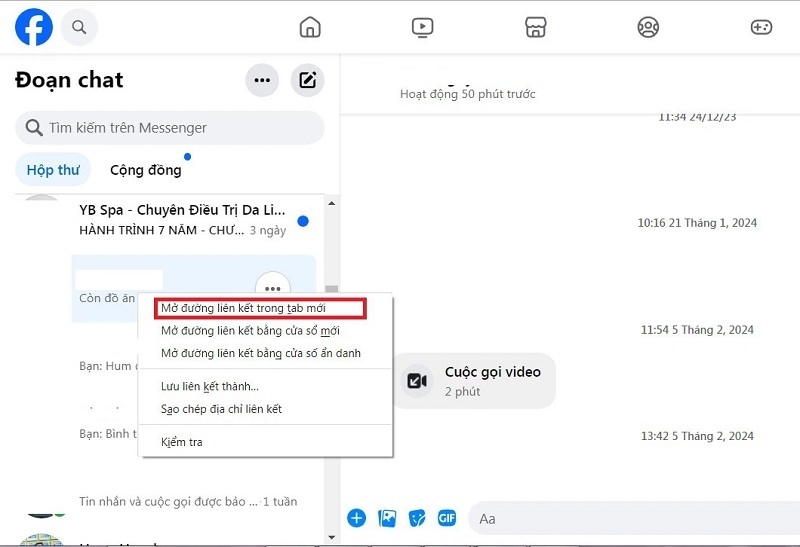Open the YB Spa conversation

(x=182, y=220)
